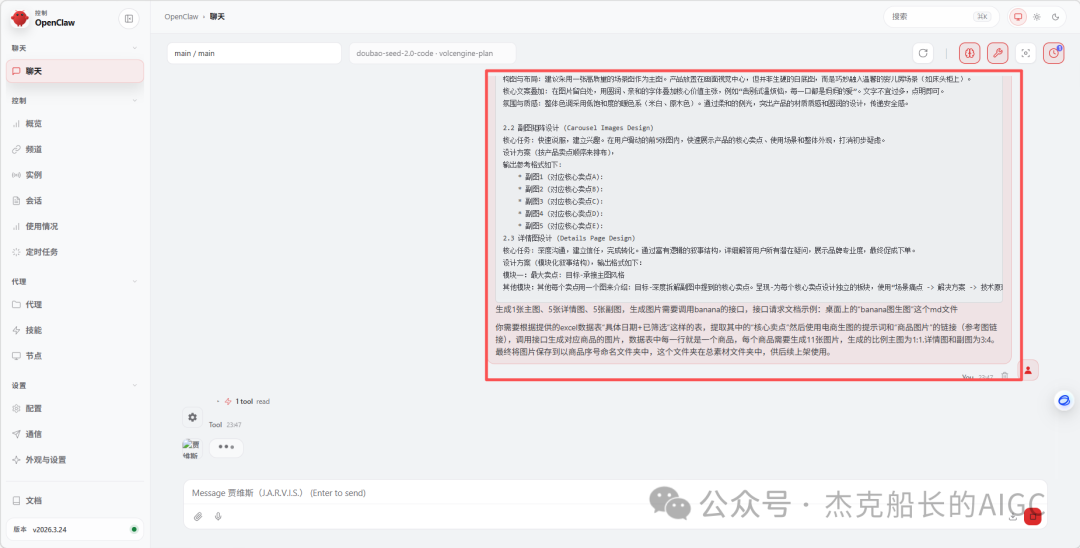Viewport: 1080px width, 548px height.
Task: Focus the 搜索 search box
Action: point(941,17)
